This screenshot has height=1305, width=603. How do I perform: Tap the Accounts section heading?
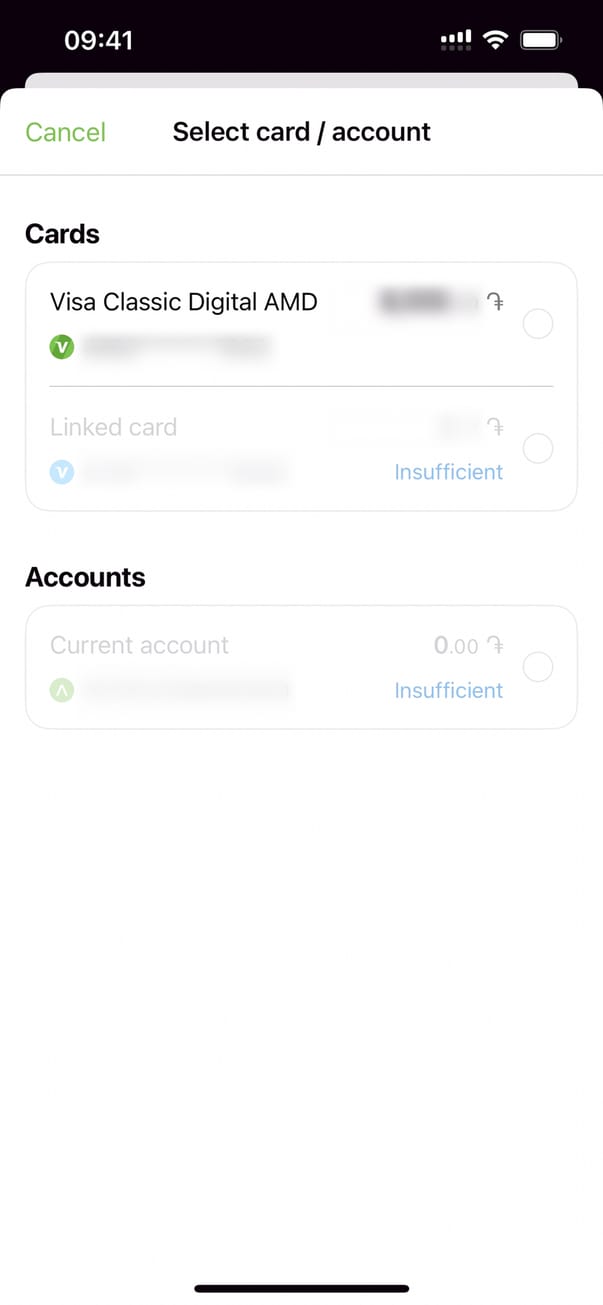(85, 577)
